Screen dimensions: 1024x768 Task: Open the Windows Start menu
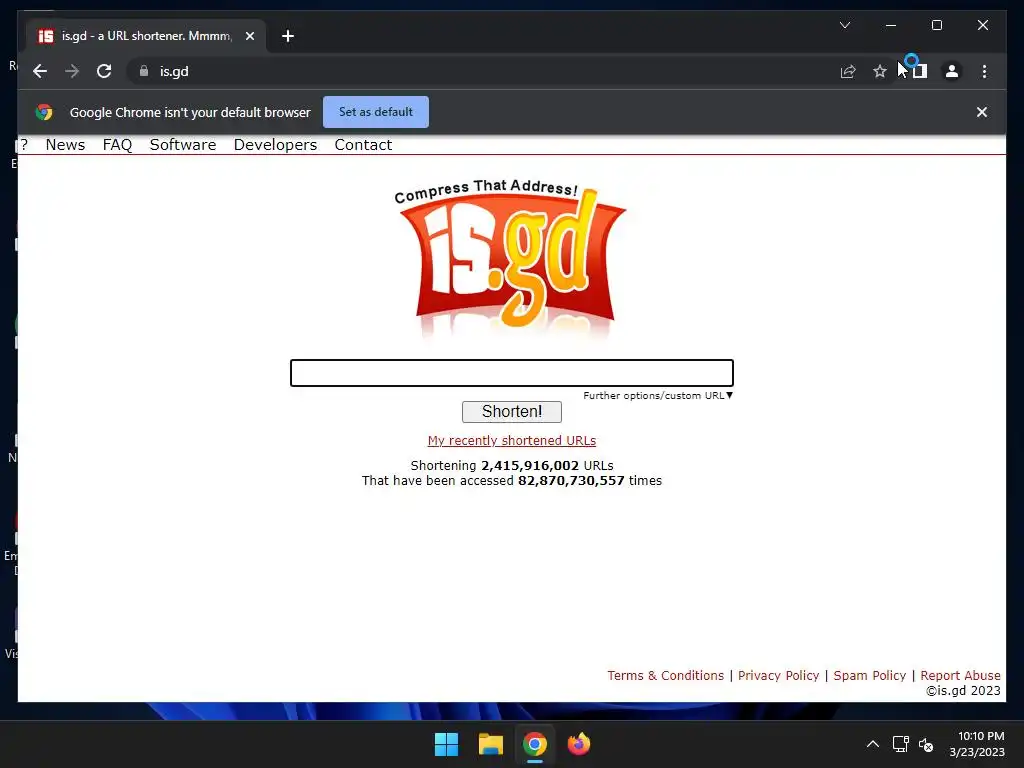point(447,744)
